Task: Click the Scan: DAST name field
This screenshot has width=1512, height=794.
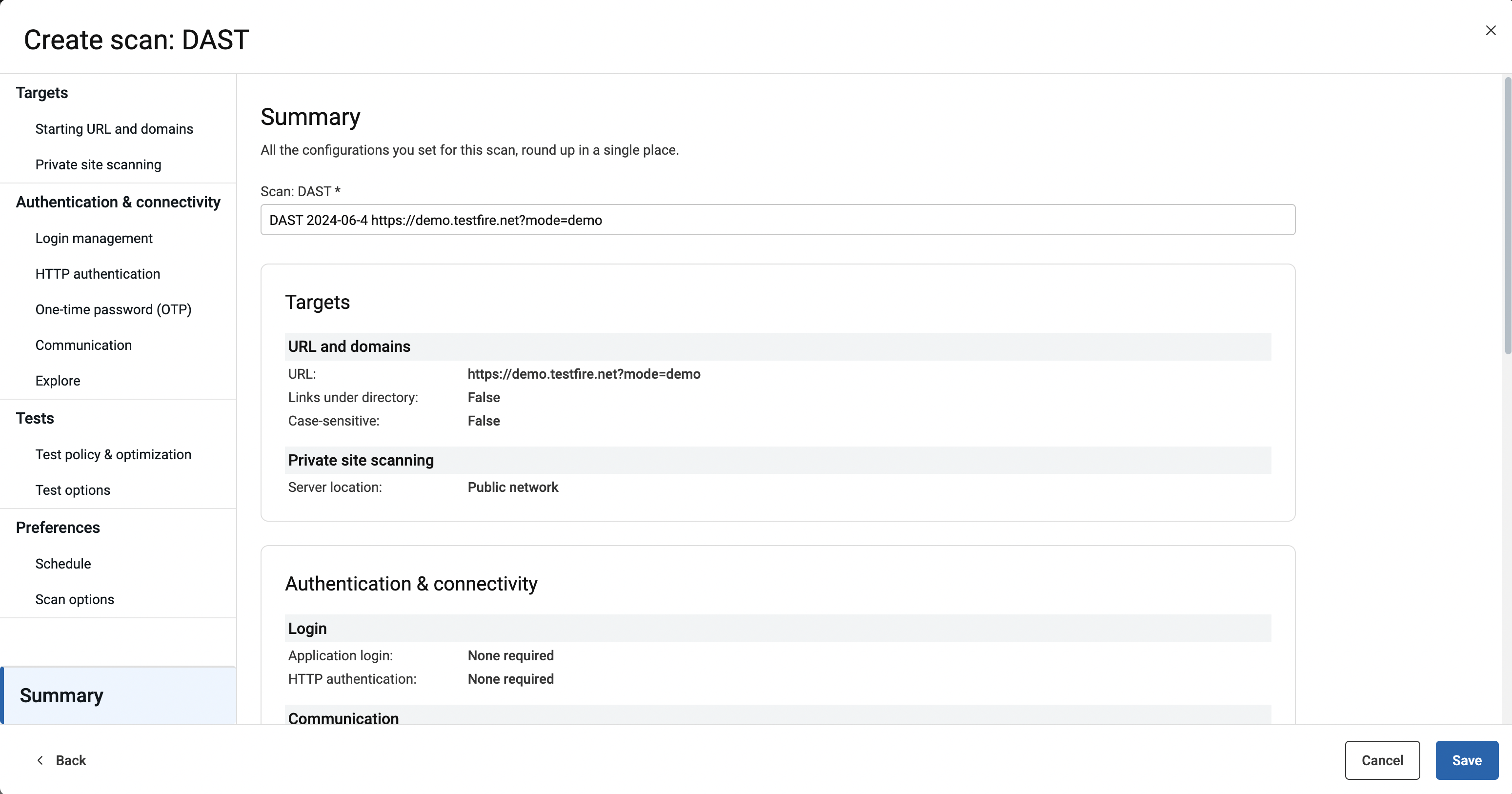Action: click(x=778, y=220)
